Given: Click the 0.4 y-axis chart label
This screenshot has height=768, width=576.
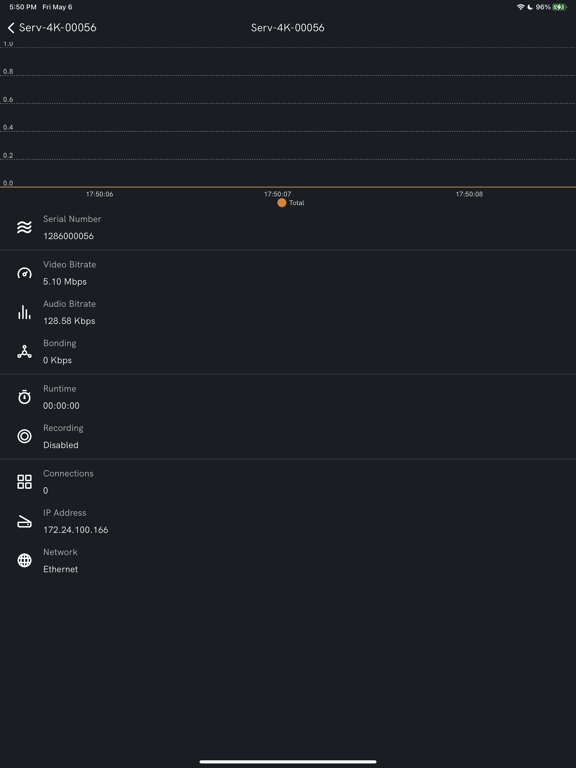Looking at the screenshot, I should point(8,127).
